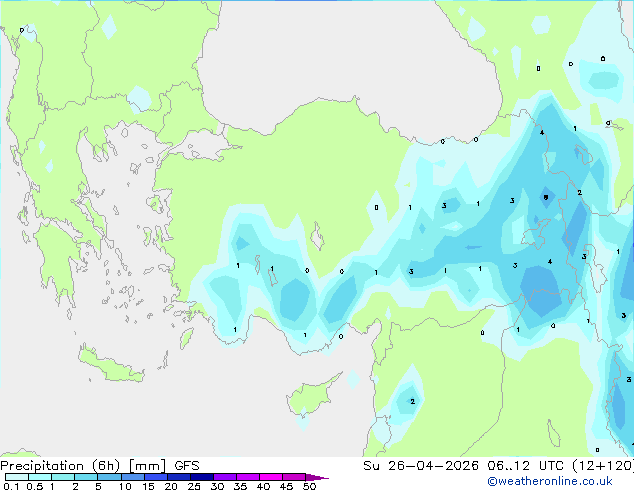Click the legend tick label "0.1"
Screen dimensions: 634x490
pyautogui.click(x=11, y=486)
